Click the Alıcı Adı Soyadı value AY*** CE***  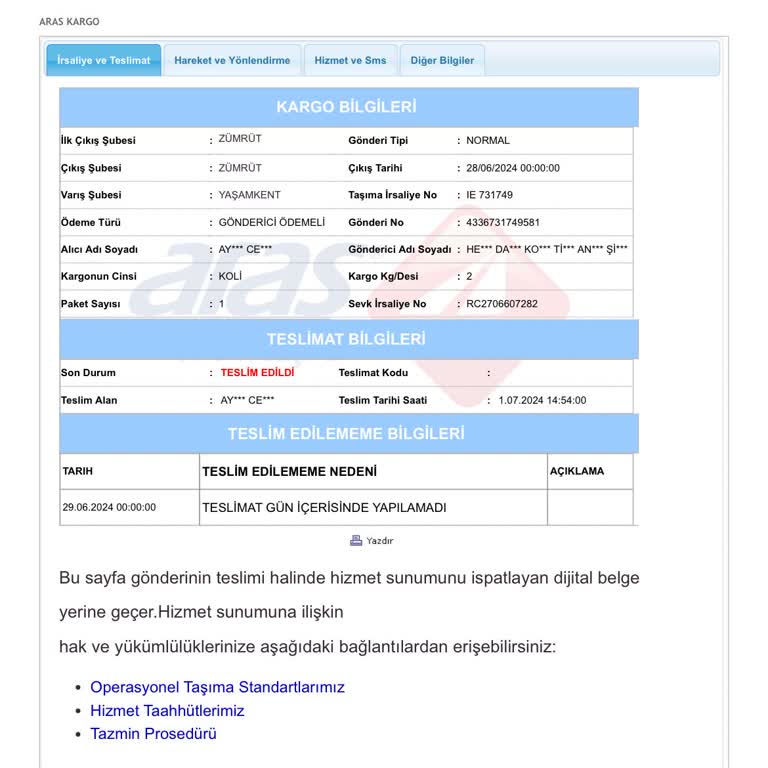(x=245, y=249)
